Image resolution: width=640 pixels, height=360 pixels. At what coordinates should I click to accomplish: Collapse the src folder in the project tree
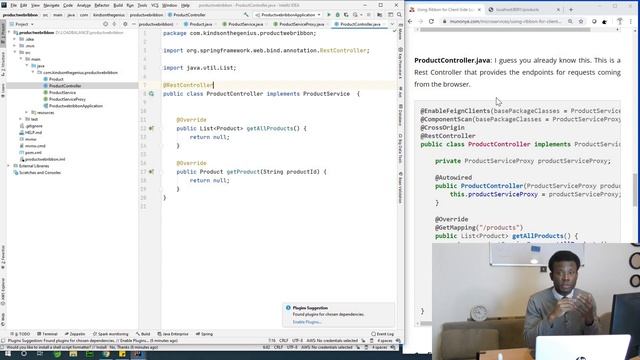16,52
